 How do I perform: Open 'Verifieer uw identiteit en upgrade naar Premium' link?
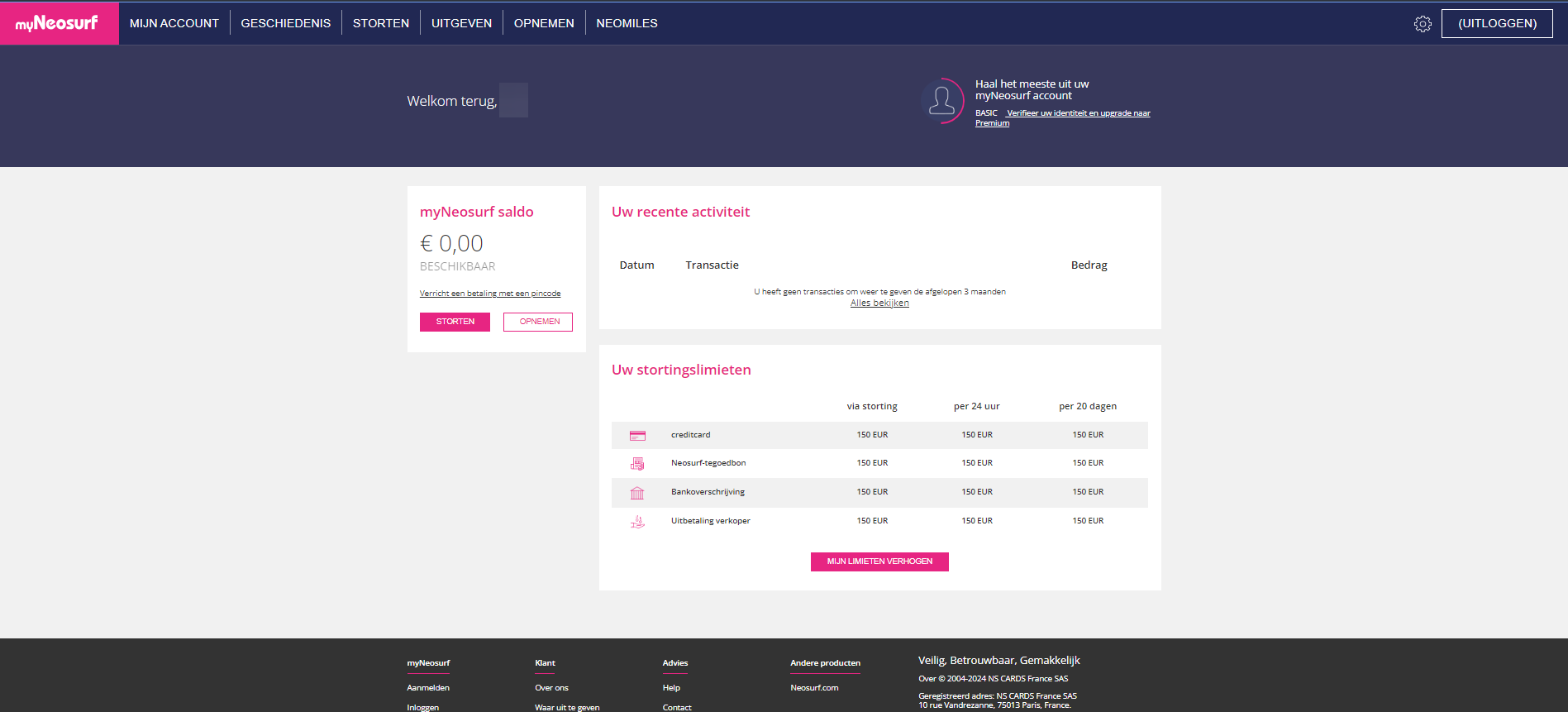[x=1078, y=113]
